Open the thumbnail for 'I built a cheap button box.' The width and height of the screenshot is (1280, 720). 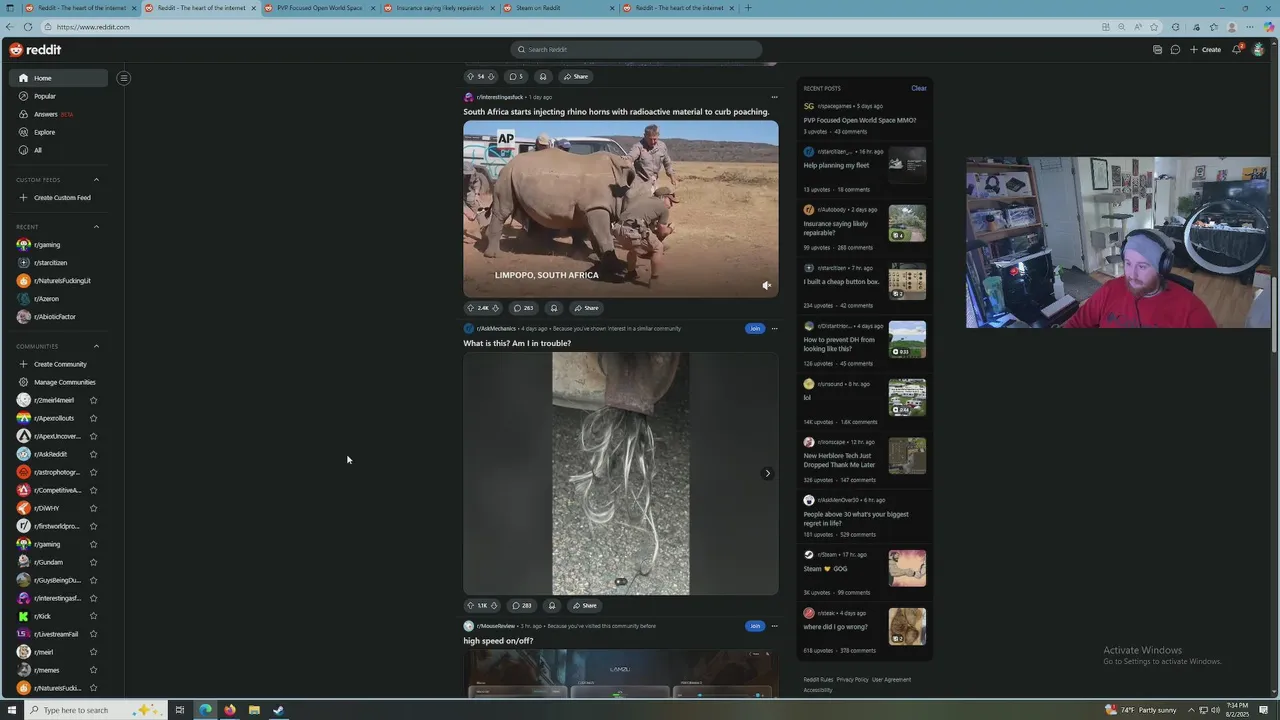(x=907, y=282)
